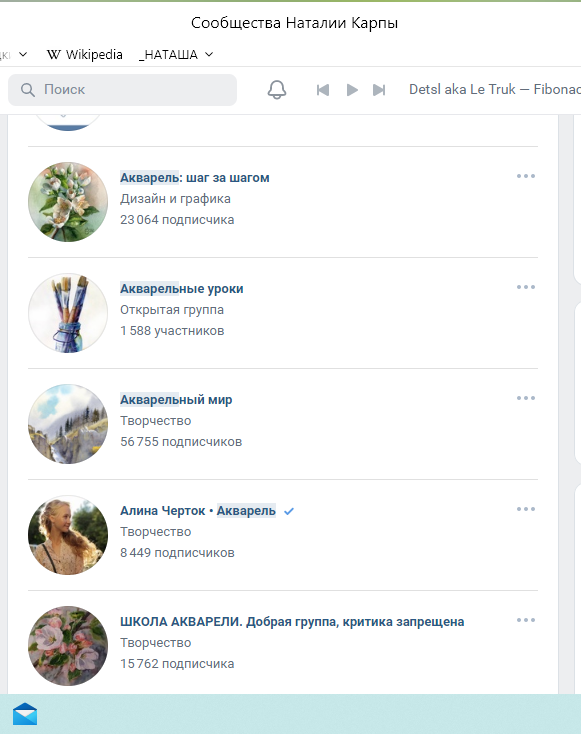Click the apple blossom avatar

(x=68, y=646)
